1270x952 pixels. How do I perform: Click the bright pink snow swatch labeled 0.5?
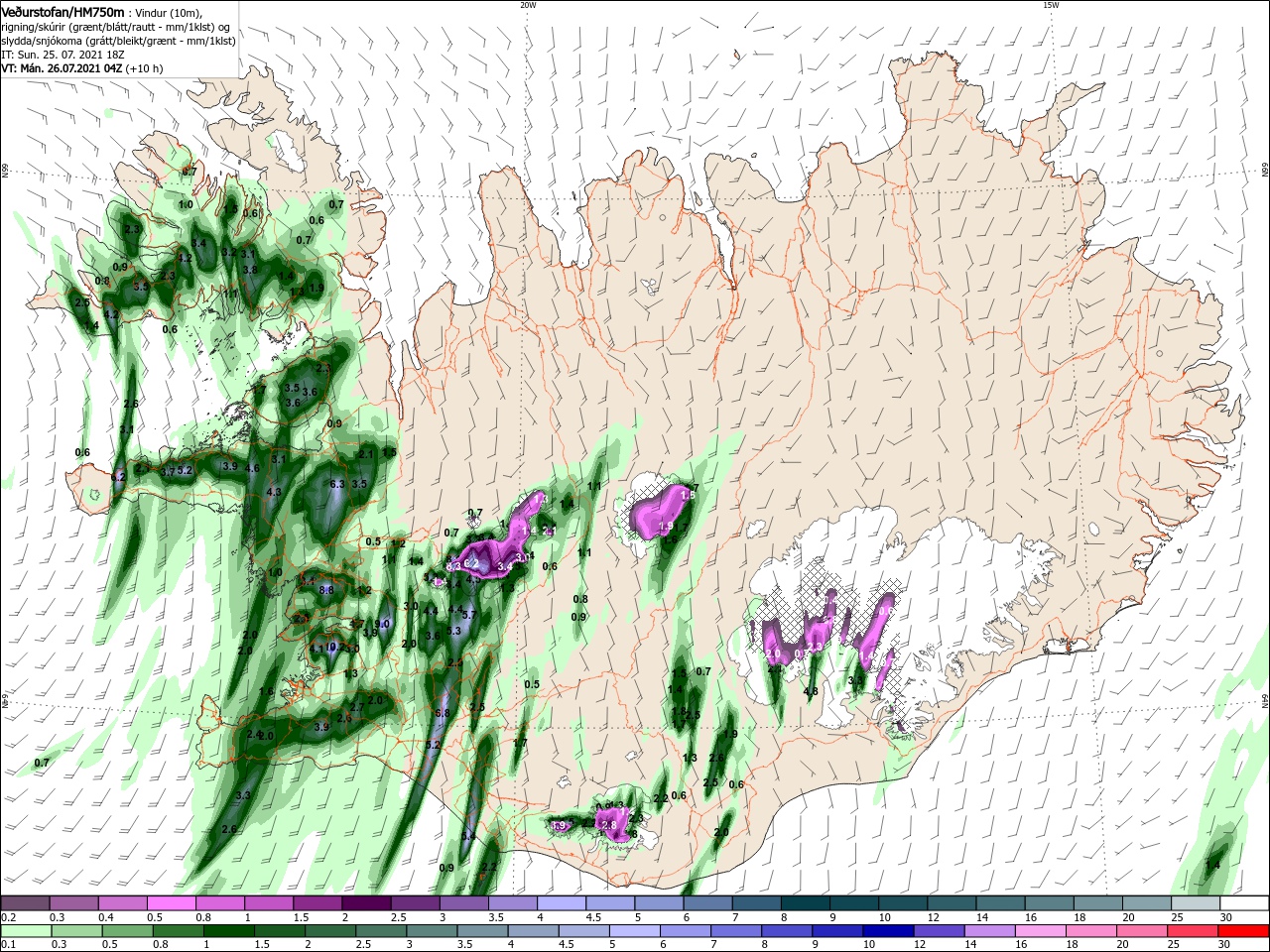172,903
